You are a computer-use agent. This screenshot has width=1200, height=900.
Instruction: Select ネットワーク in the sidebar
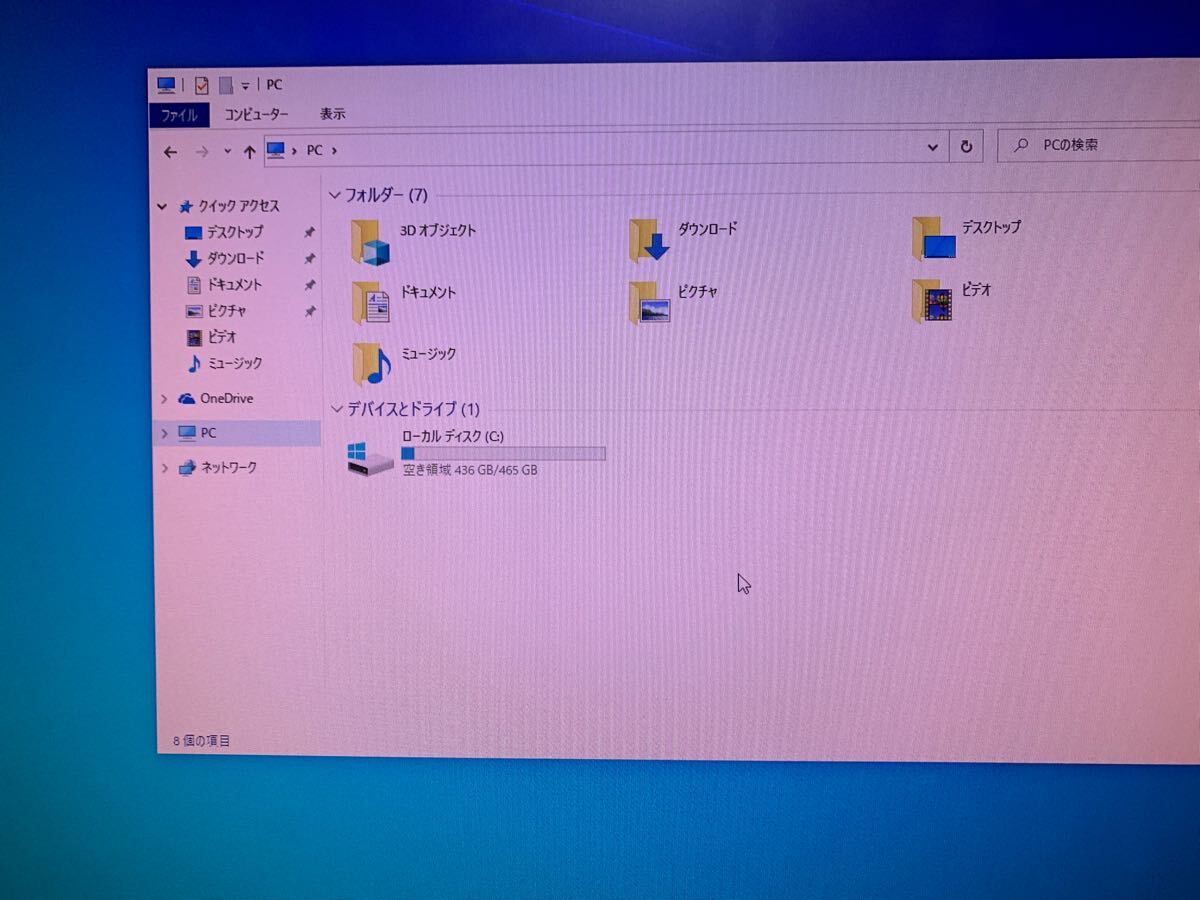tap(217, 467)
